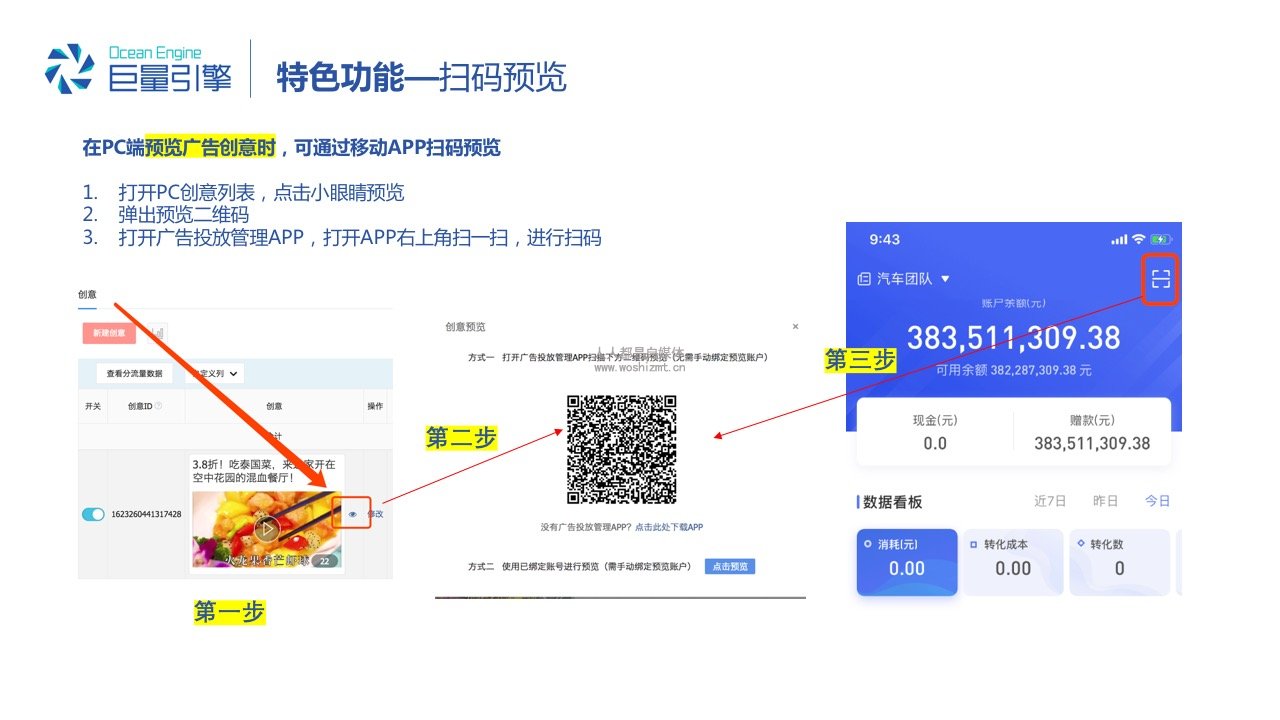Click the Ocean Engine 巨量引擎 logo
This screenshot has height=720, width=1280.
[139, 68]
